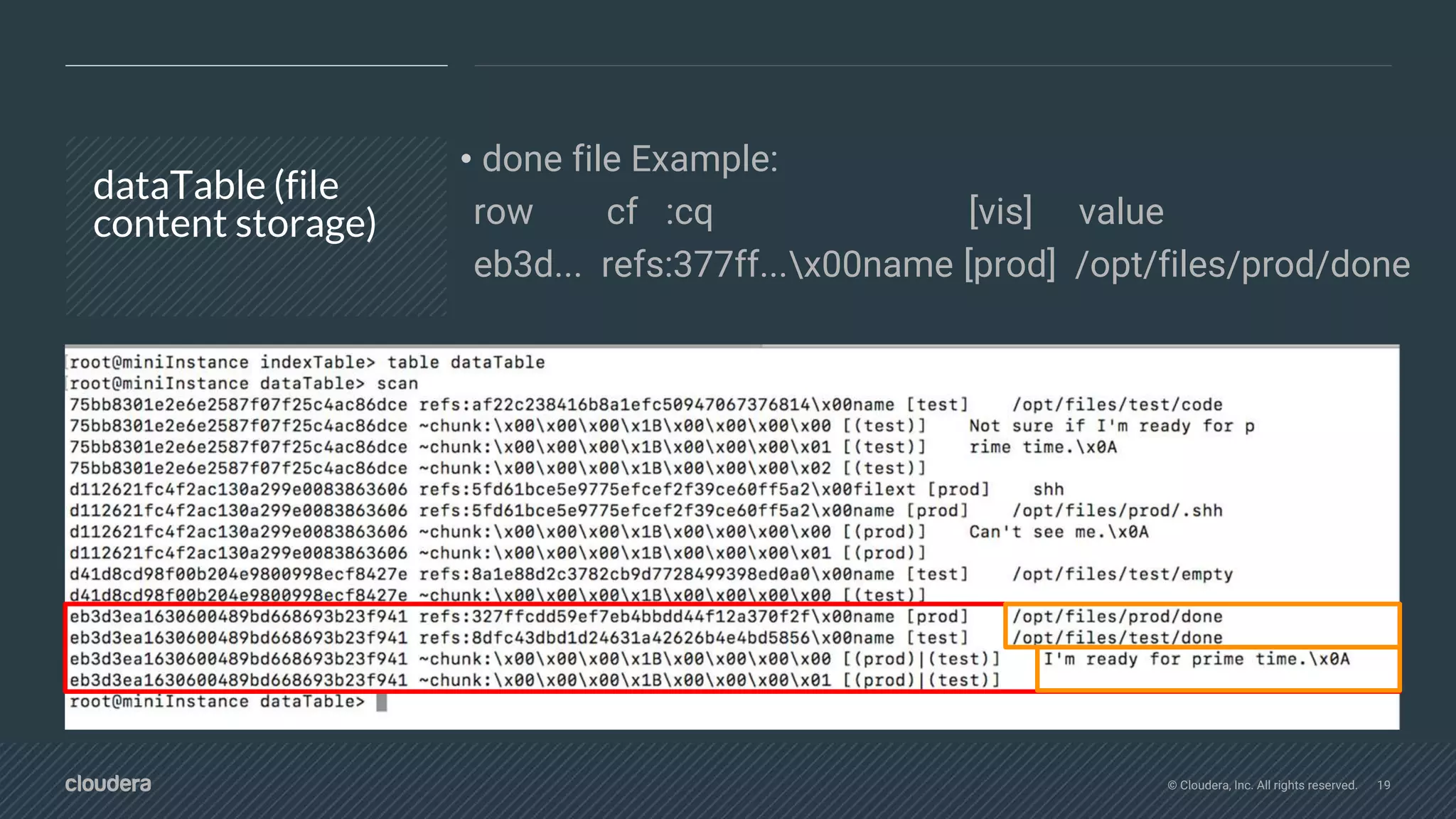Click the terminal value "/opt/files/test/code"
Screen dimensions: 1456x819
coord(1118,405)
